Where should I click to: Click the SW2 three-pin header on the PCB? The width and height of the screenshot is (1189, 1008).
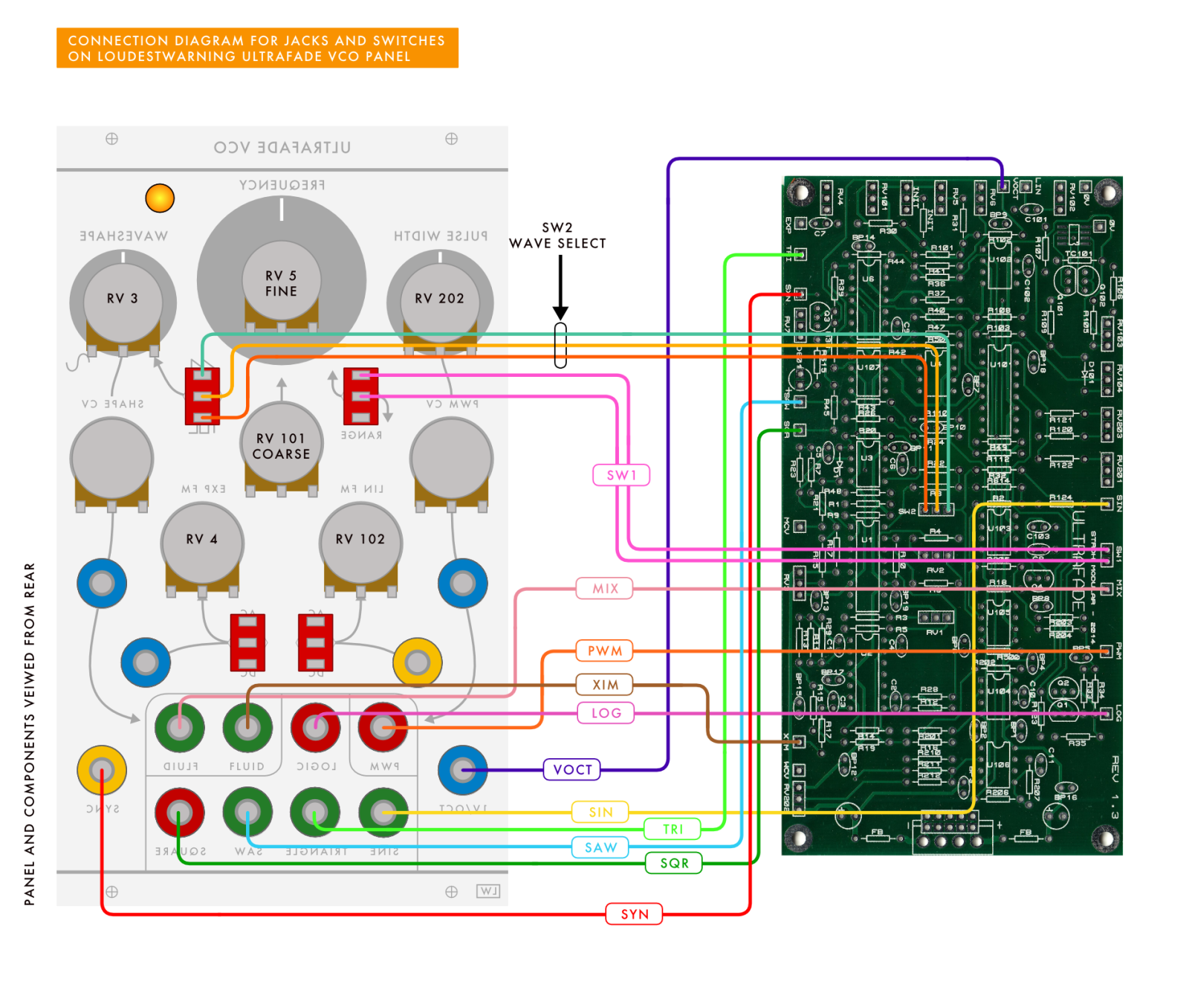click(x=936, y=510)
